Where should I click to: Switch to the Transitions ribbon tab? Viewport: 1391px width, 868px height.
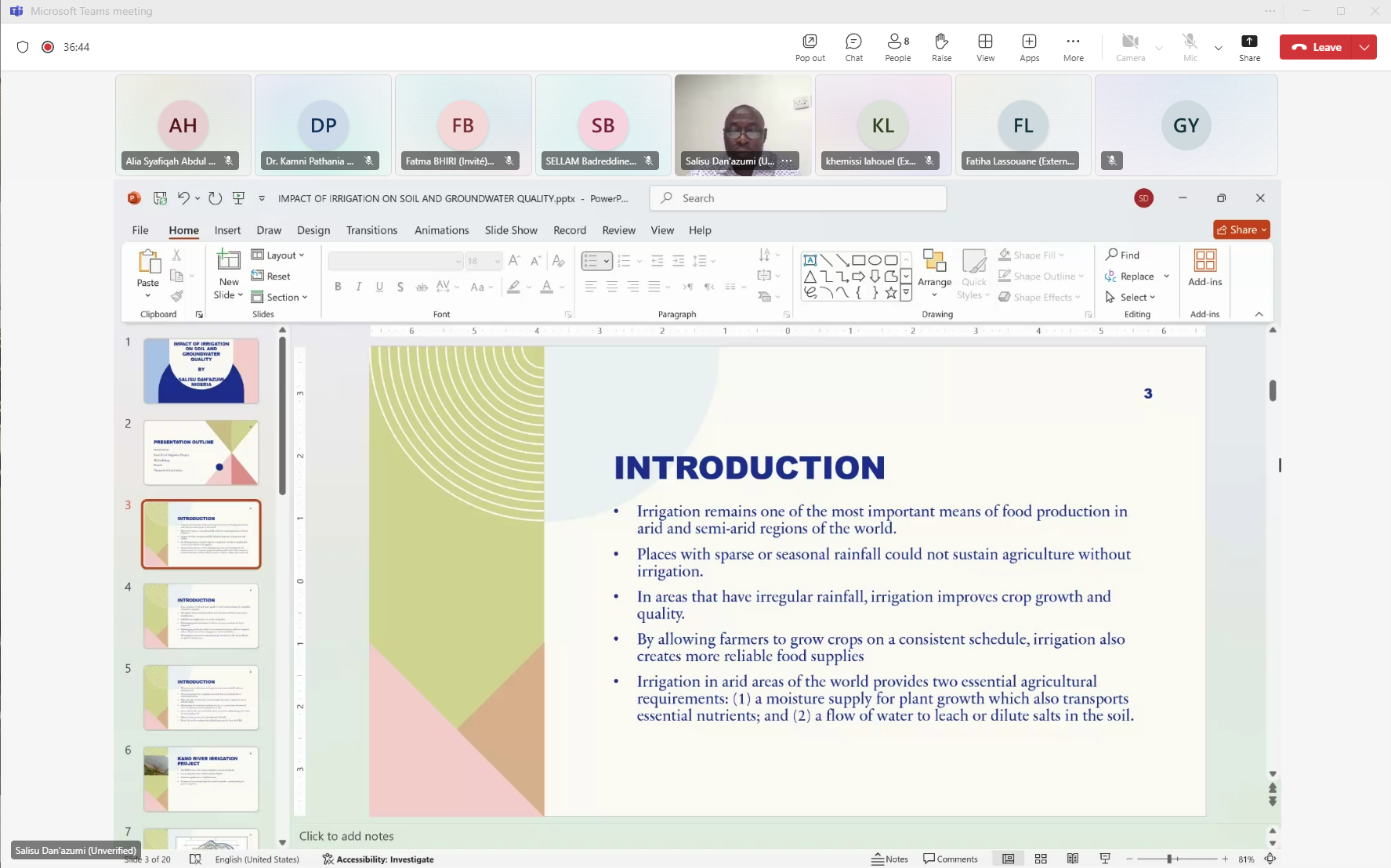[371, 230]
